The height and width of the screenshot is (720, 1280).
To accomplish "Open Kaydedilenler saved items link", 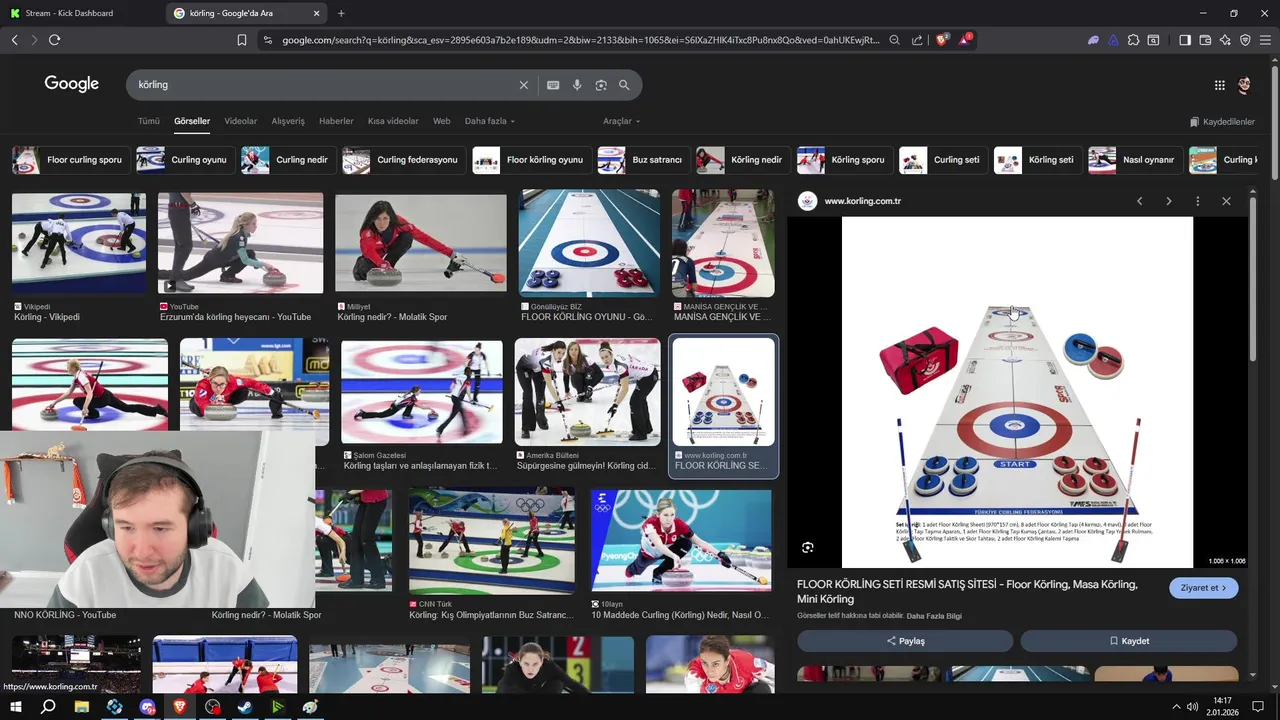I will point(1222,122).
